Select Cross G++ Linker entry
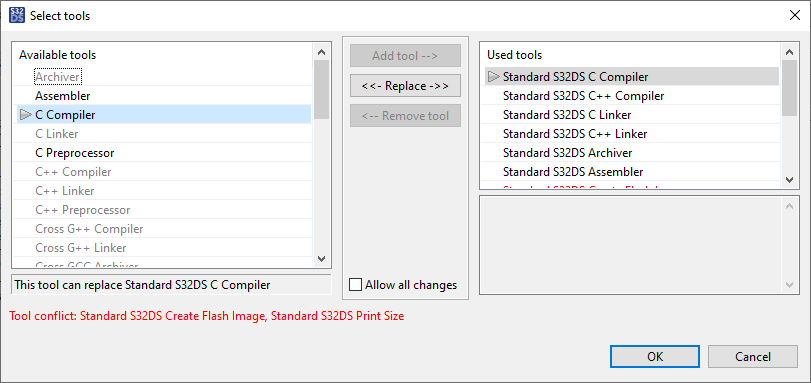The width and height of the screenshot is (811, 383). tap(81, 248)
